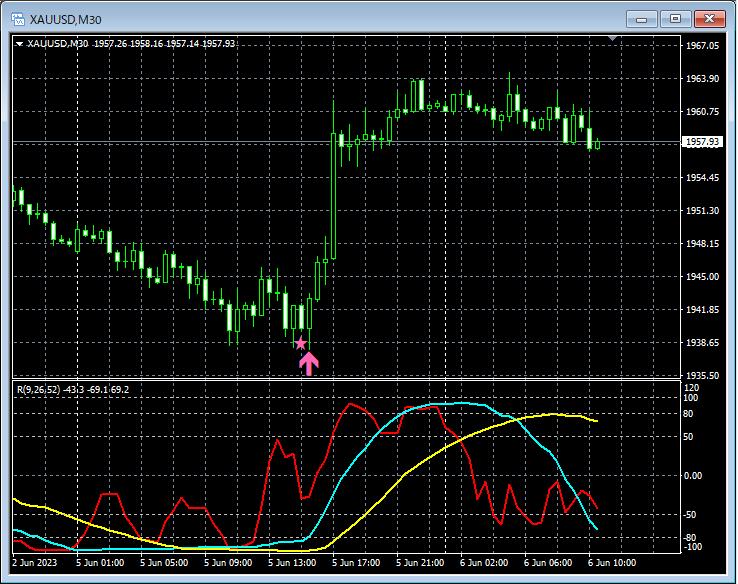This screenshot has height=584, width=738.
Task: Click the 1960.75 price scale value
Action: [702, 112]
